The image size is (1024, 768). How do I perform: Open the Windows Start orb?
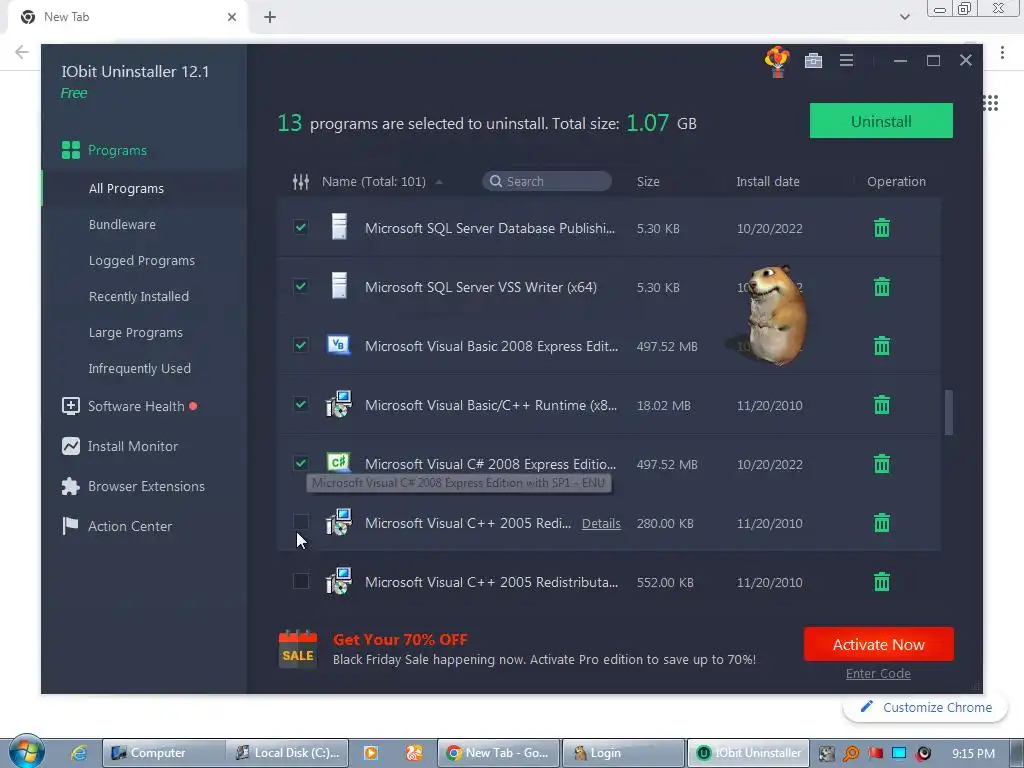click(26, 752)
